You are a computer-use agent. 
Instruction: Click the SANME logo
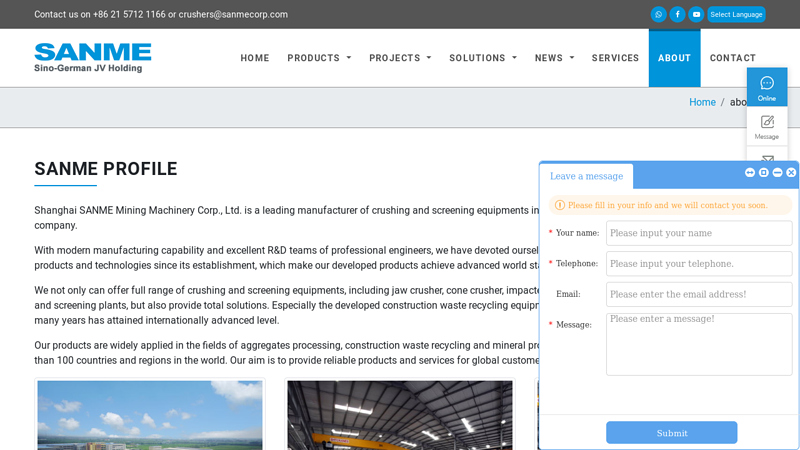click(x=93, y=58)
